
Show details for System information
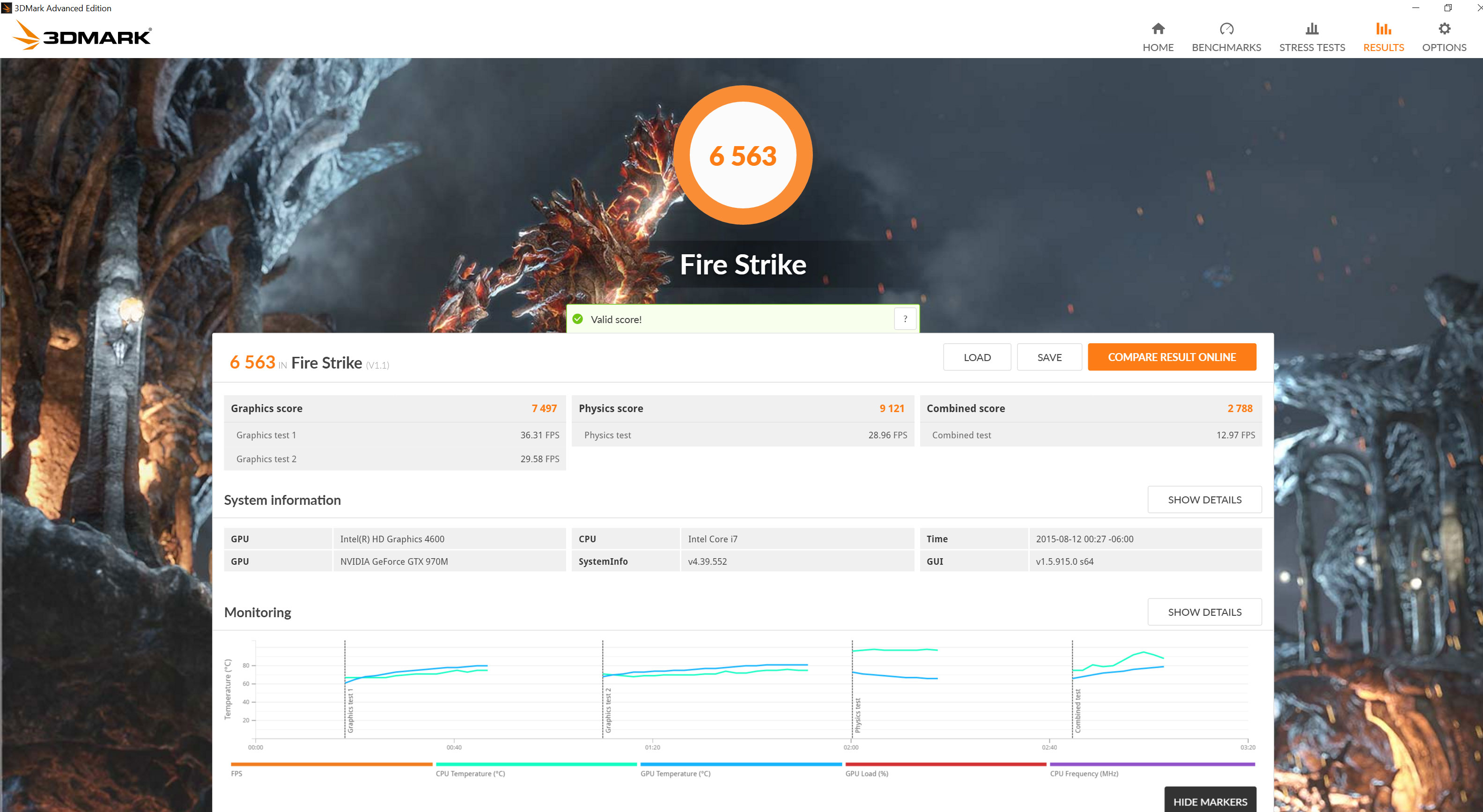pyautogui.click(x=1204, y=499)
